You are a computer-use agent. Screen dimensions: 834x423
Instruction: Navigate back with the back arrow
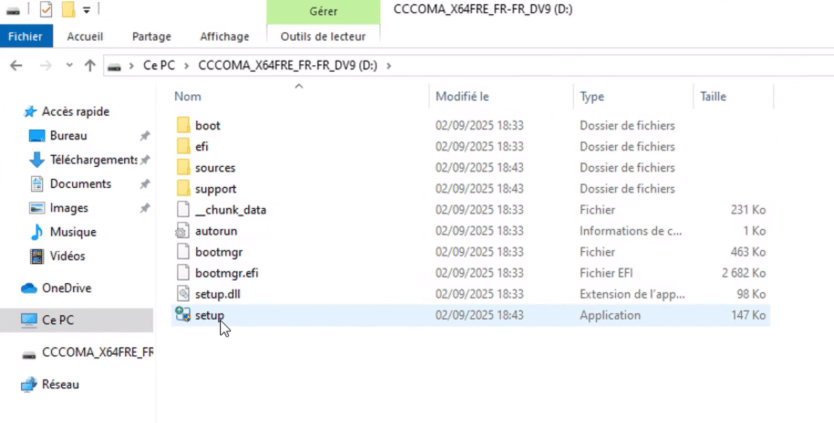[15, 66]
